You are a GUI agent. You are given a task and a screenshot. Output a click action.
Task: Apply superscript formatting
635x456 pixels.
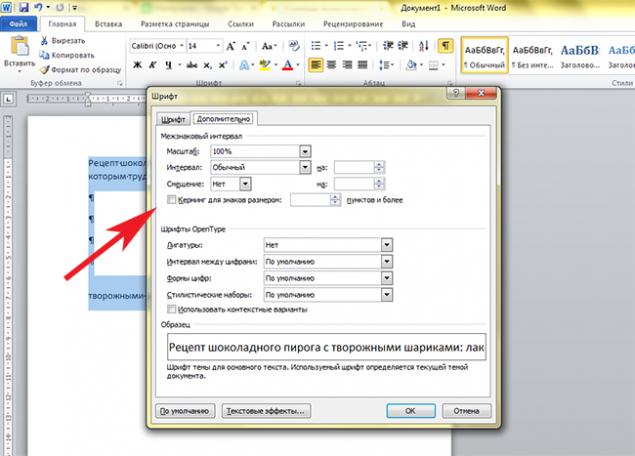click(223, 65)
